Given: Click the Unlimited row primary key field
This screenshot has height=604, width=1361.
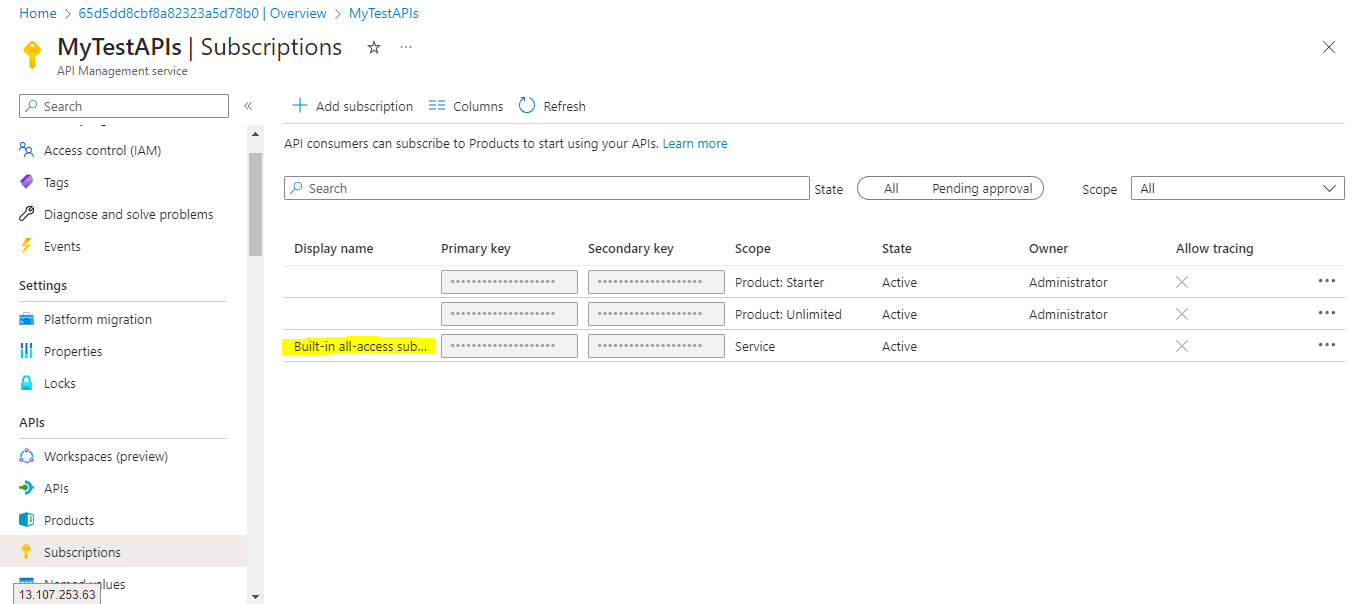Looking at the screenshot, I should 509,314.
